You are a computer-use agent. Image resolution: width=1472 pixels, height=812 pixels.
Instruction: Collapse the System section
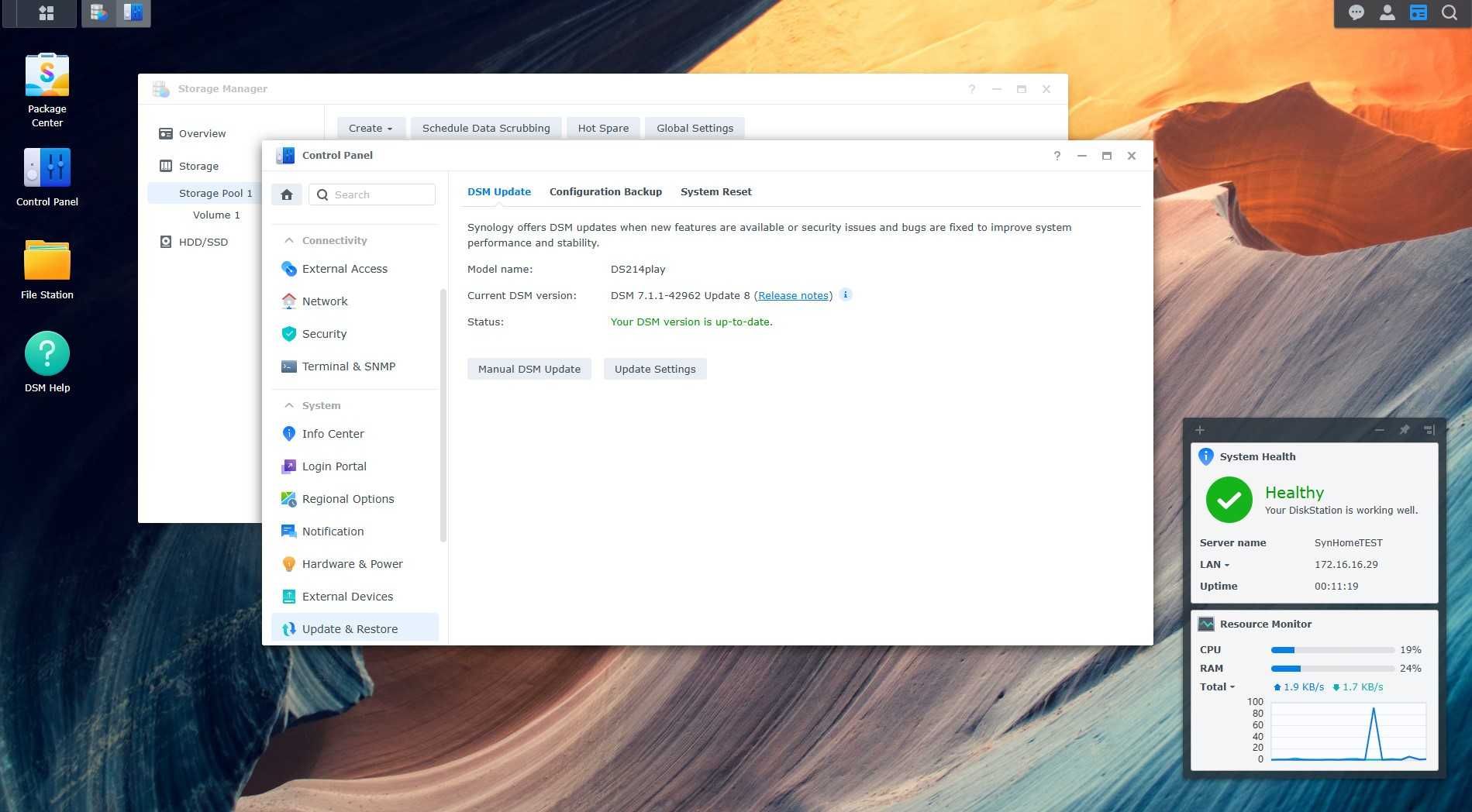[289, 405]
